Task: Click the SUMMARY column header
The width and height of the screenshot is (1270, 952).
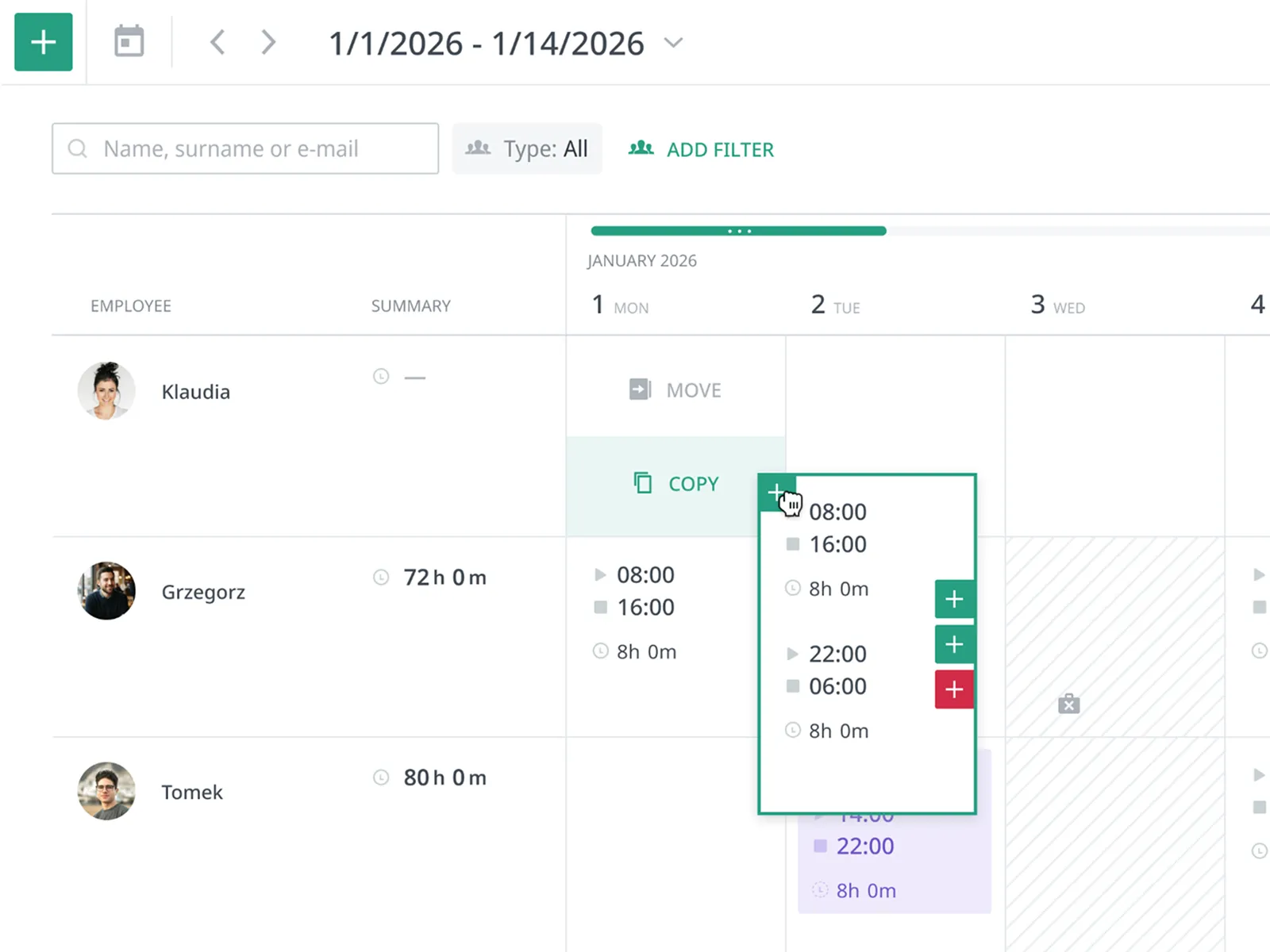Action: tap(411, 306)
